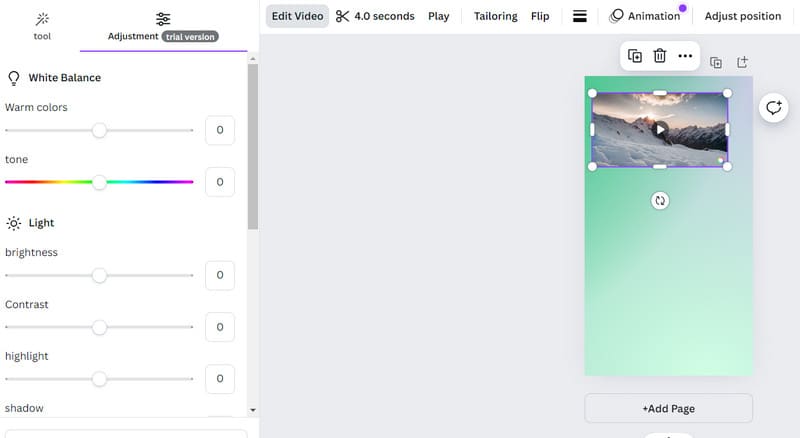
Task: Open Adjust position panel
Action: coord(742,16)
